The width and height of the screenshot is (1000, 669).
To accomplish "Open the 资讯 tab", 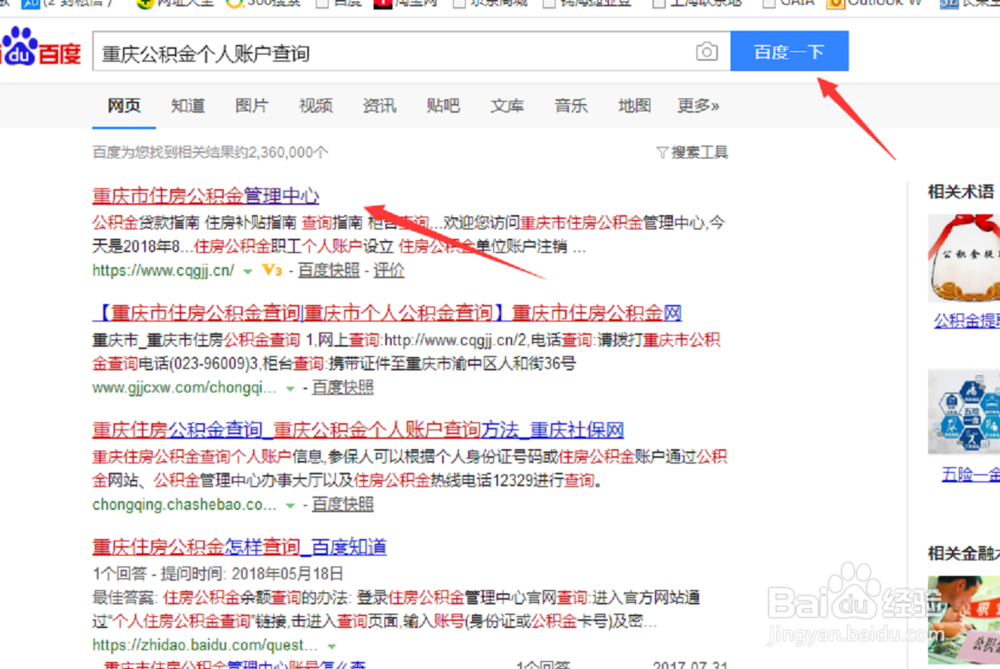I will click(x=379, y=105).
